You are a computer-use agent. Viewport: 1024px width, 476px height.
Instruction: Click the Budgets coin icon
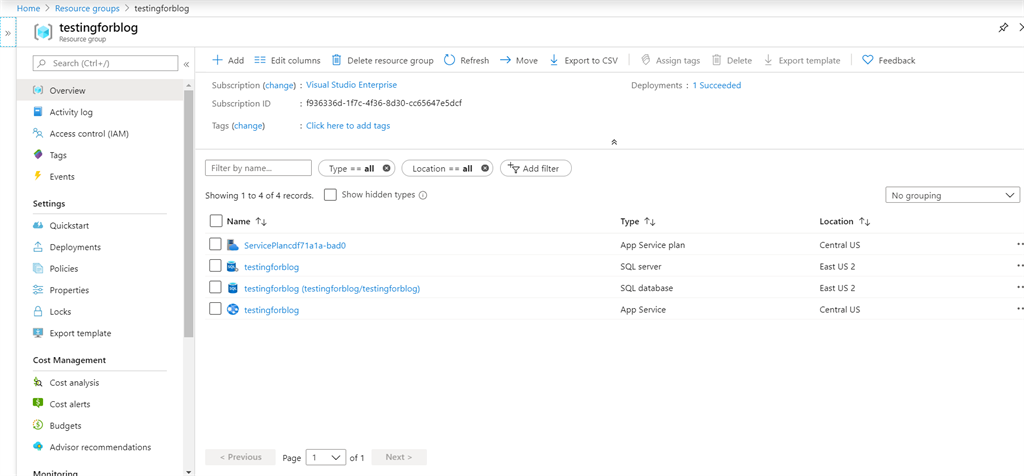[x=38, y=426]
